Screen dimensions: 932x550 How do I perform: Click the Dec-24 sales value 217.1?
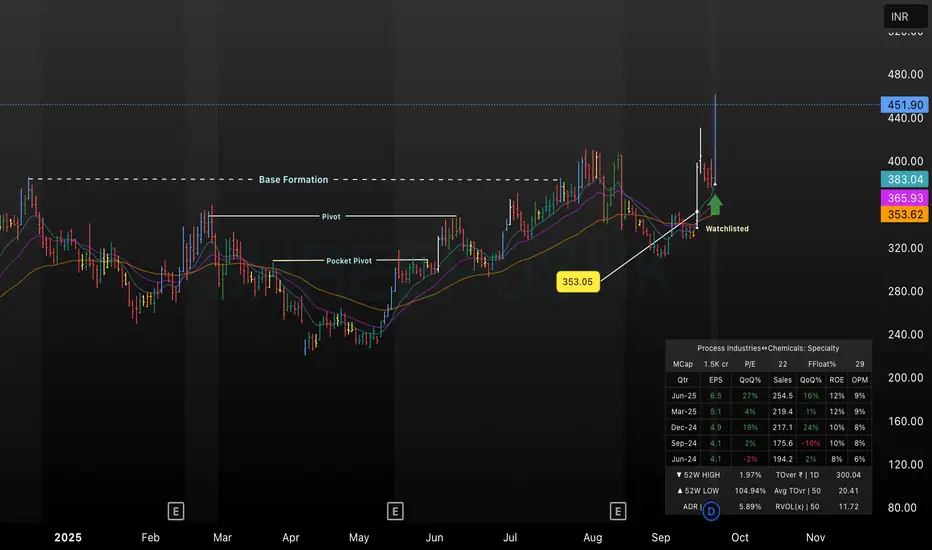[x=783, y=428]
